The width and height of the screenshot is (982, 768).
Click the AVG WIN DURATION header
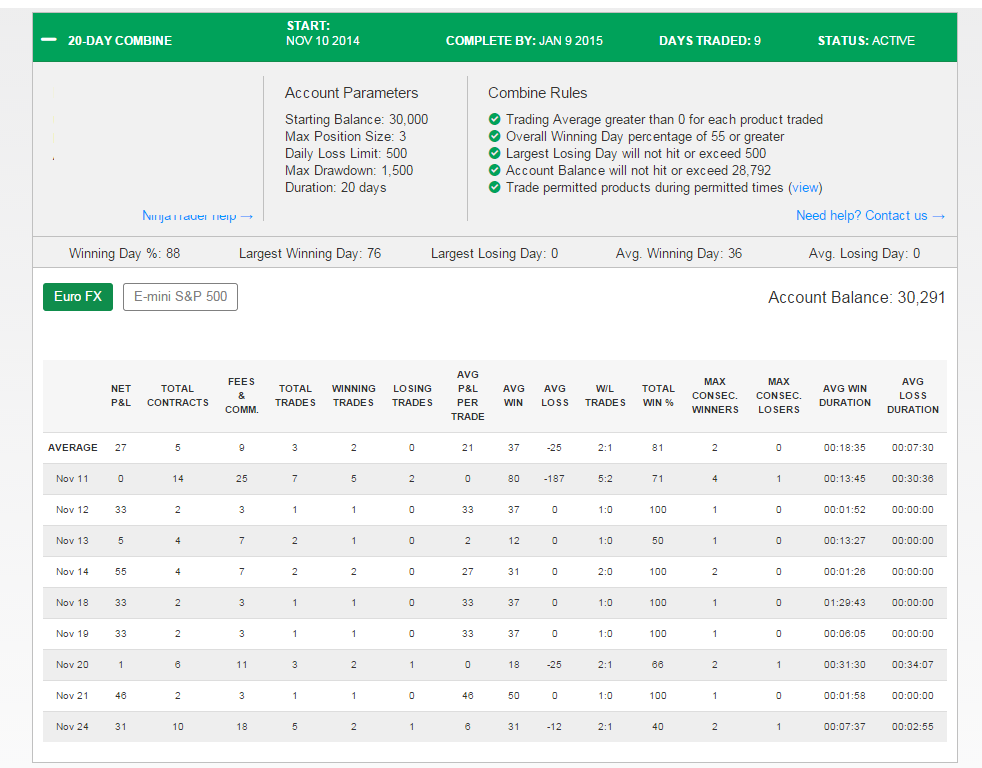(845, 395)
